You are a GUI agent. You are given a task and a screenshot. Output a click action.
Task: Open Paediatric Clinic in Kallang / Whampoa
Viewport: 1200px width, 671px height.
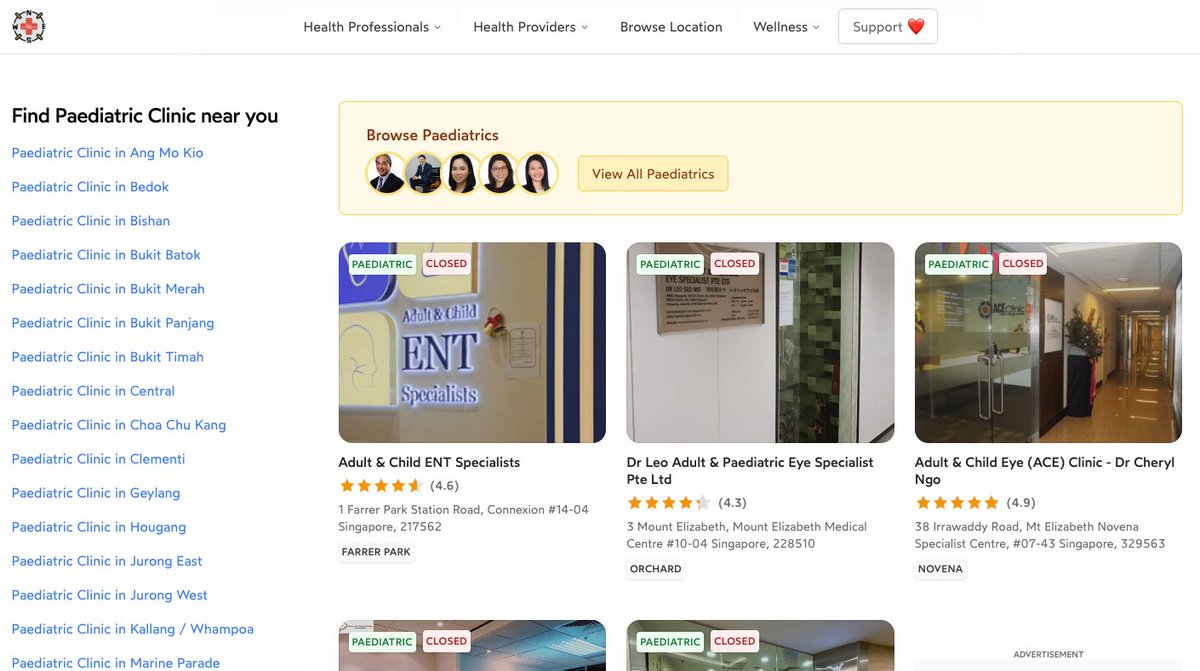[133, 629]
